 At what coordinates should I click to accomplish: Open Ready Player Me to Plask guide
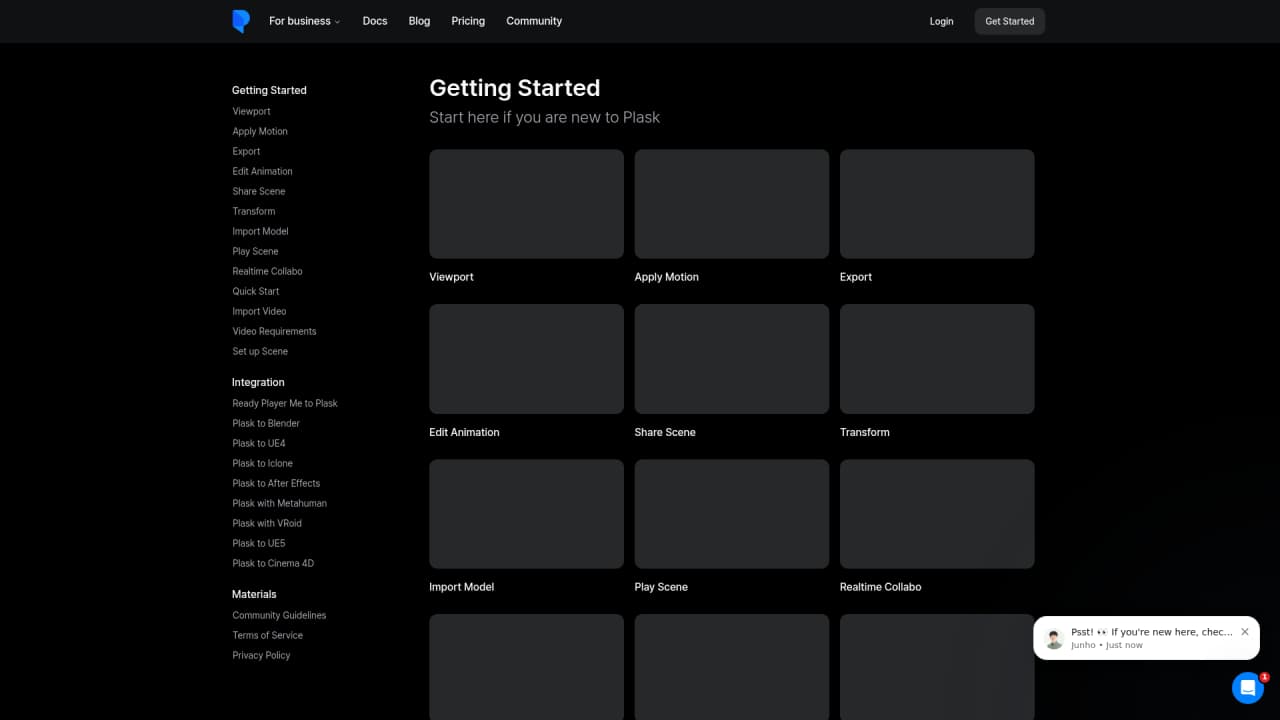click(x=285, y=403)
